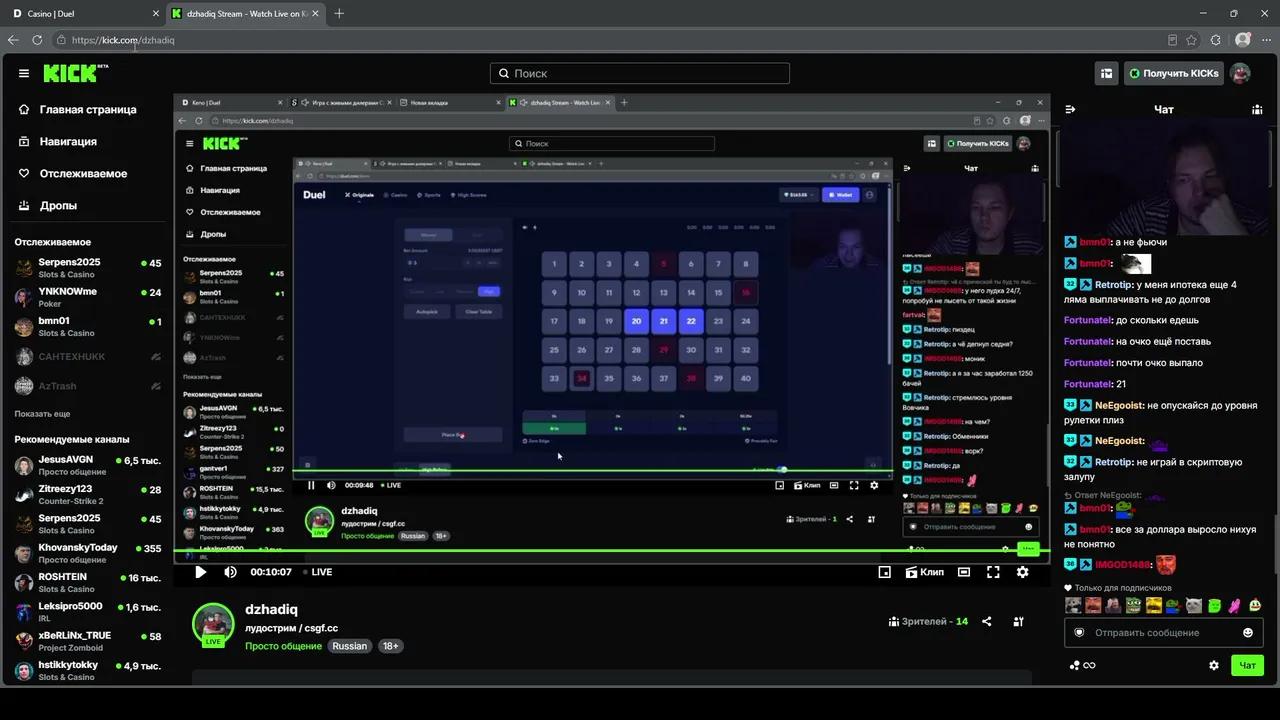Screen dimensions: 1280x720
Task: Open YNKNOWme channel in followed list
Action: click(88, 297)
